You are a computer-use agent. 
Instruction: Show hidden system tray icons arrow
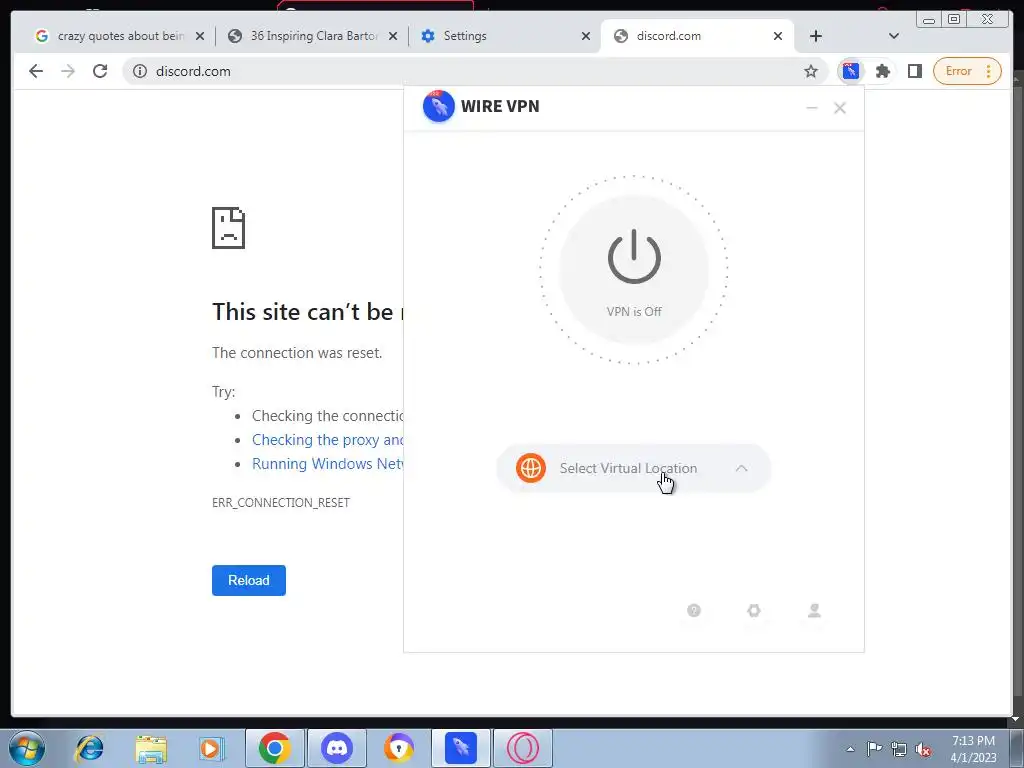[x=850, y=749]
